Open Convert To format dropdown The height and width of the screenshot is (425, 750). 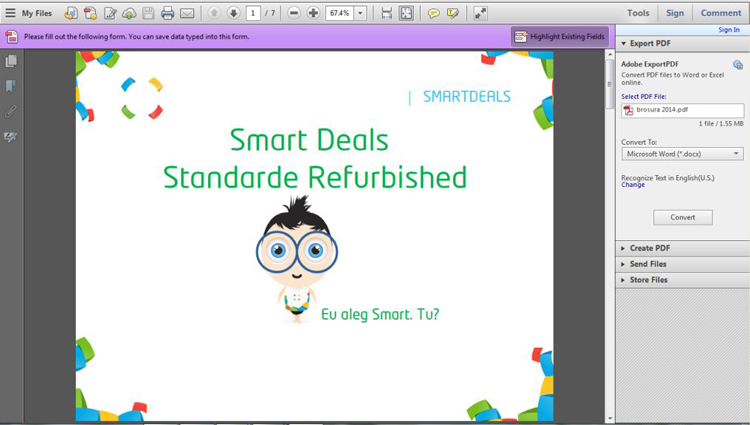coord(683,154)
